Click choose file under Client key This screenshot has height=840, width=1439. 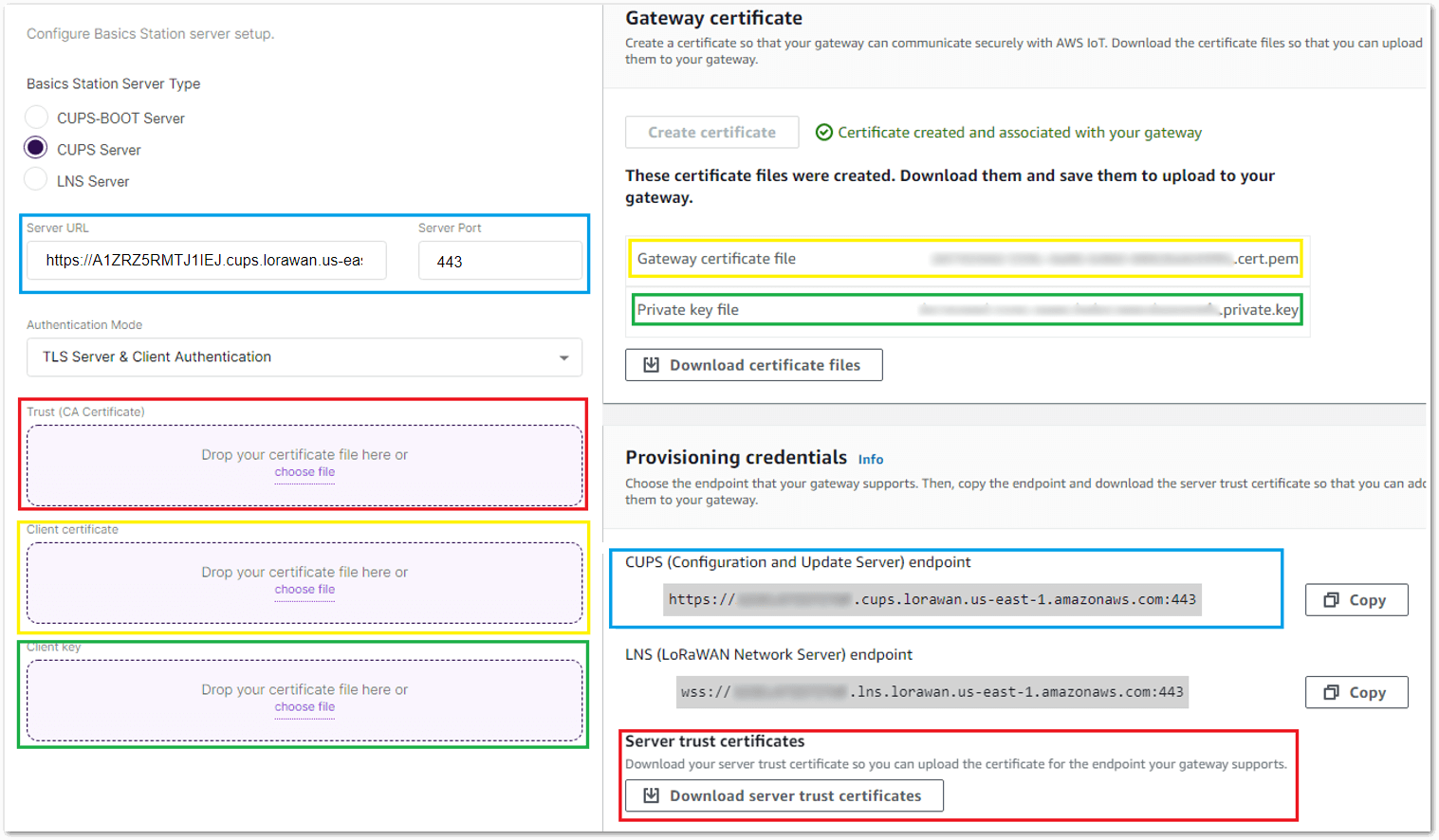tap(304, 707)
